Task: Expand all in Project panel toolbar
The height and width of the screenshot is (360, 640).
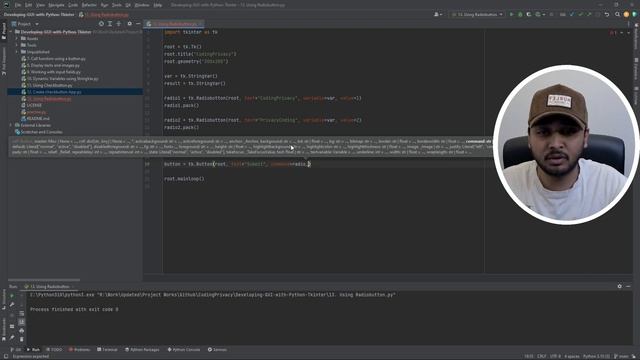Action: [x=110, y=24]
